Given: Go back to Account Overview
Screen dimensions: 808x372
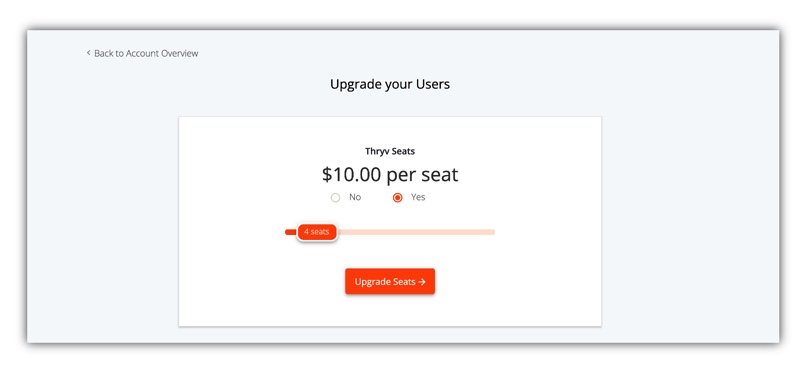Looking at the screenshot, I should click(x=142, y=53).
